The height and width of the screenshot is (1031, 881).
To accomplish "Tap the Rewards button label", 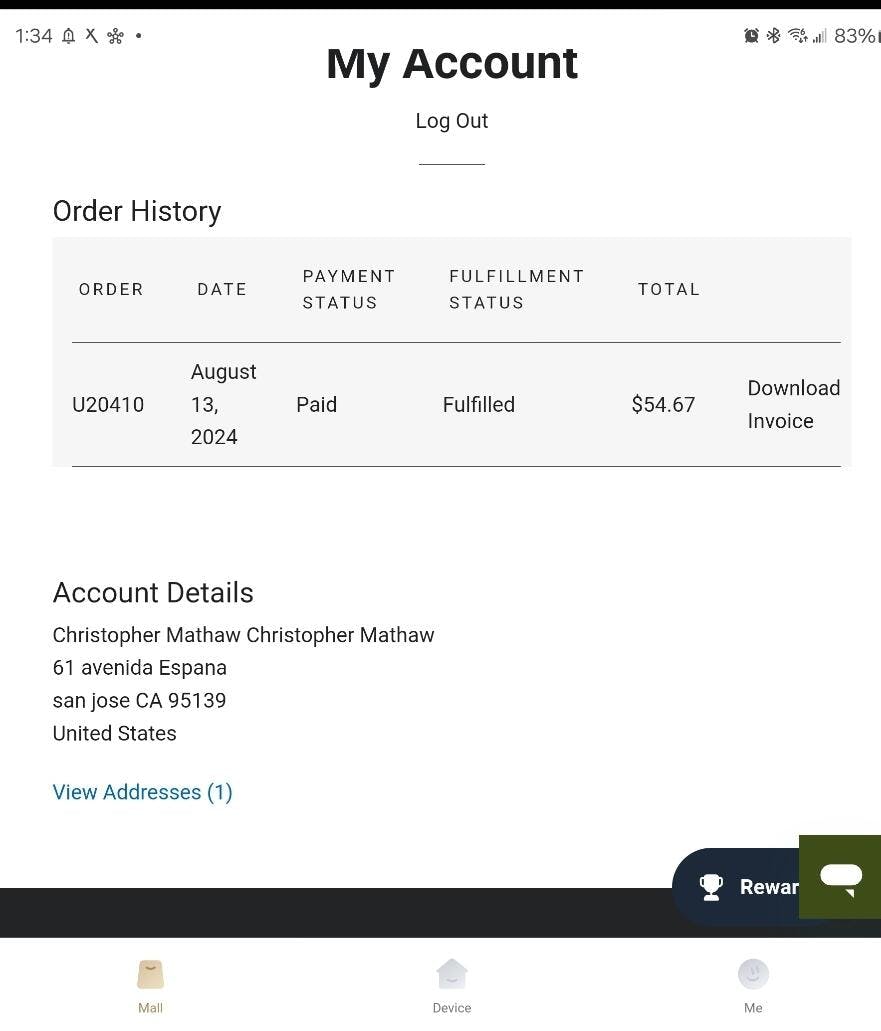I will (768, 887).
